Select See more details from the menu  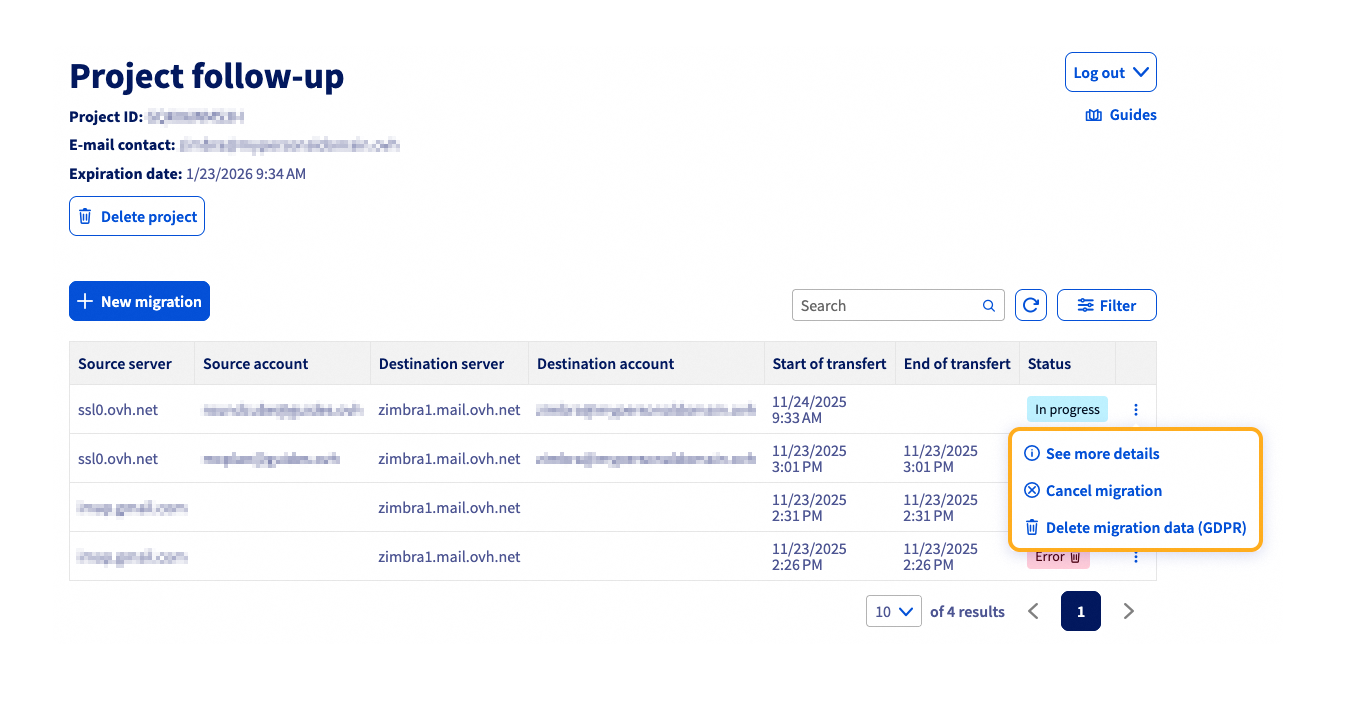pyautogui.click(x=1102, y=454)
